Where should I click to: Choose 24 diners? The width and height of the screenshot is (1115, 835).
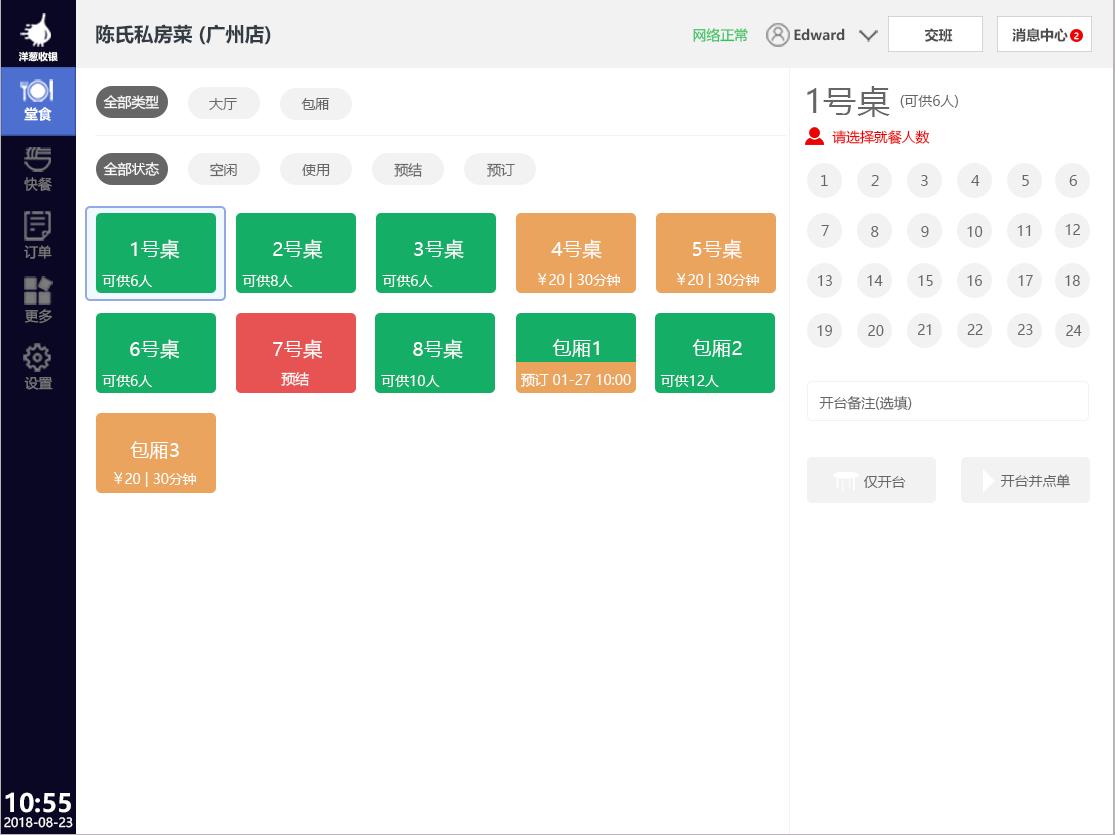coord(1073,330)
